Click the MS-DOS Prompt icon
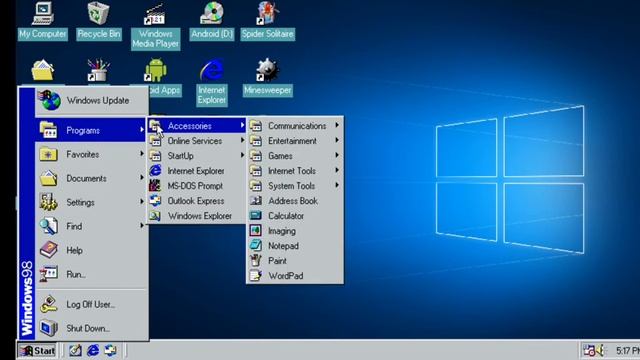Screen dimensions: 640x360 155,186
